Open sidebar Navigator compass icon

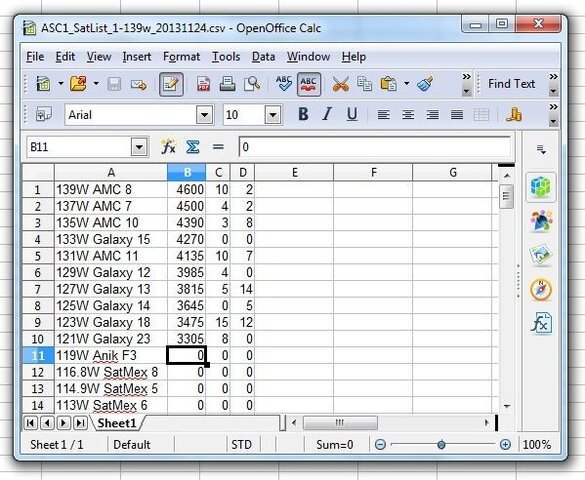point(541,289)
